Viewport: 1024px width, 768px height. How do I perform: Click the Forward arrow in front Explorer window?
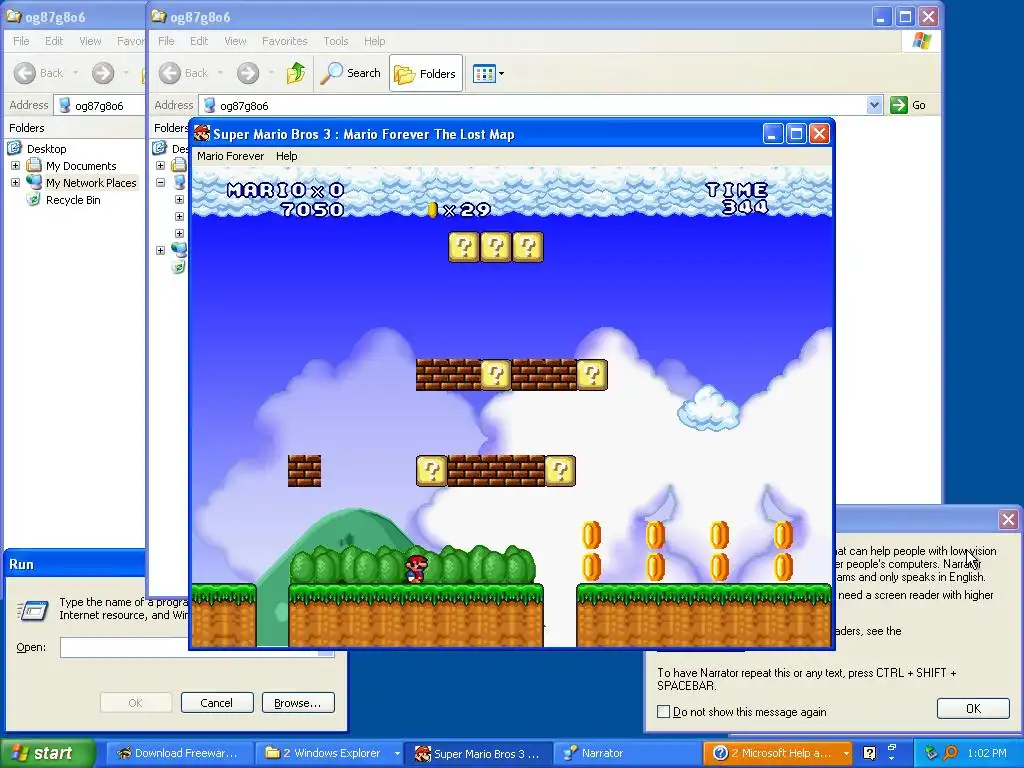(x=248, y=73)
